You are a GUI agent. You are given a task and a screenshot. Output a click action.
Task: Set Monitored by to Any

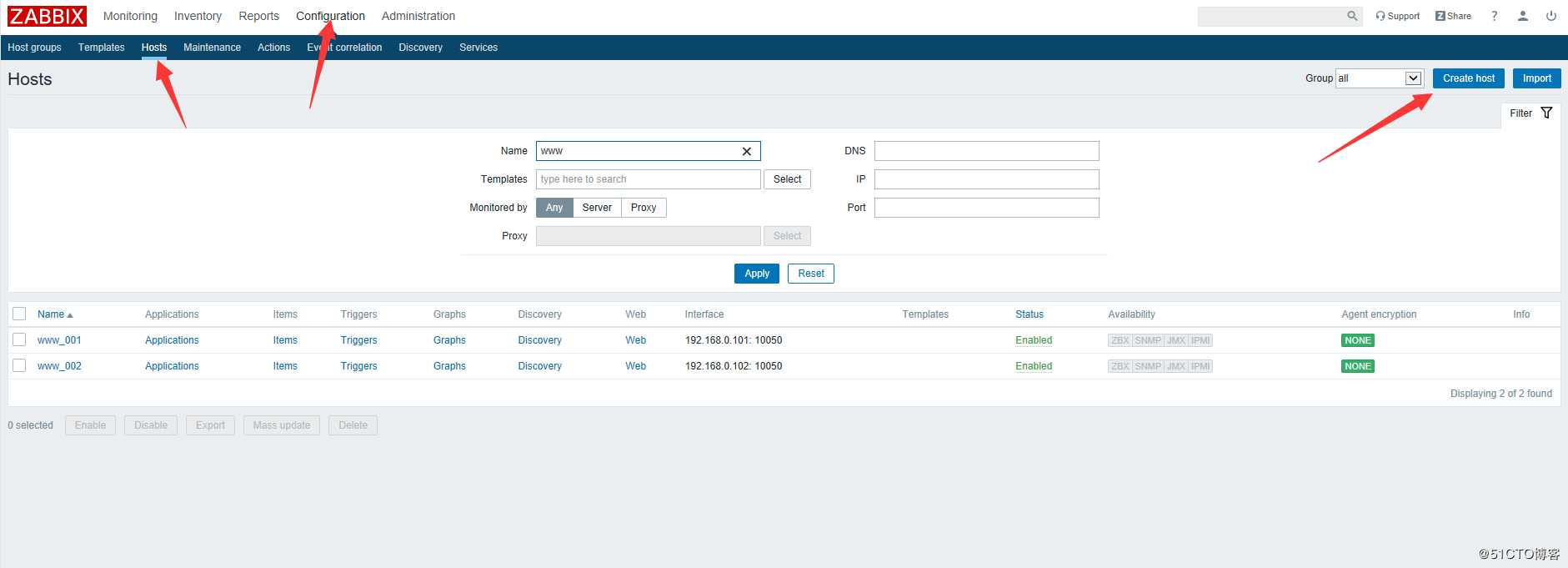click(554, 208)
